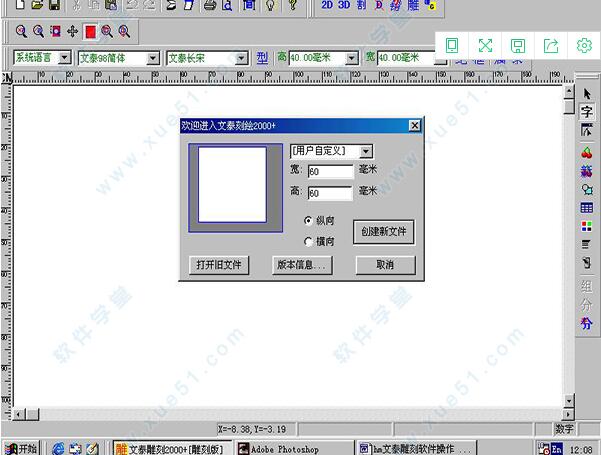Click the 创建新文件 button
Screen dimensions: 601x455
[383, 231]
